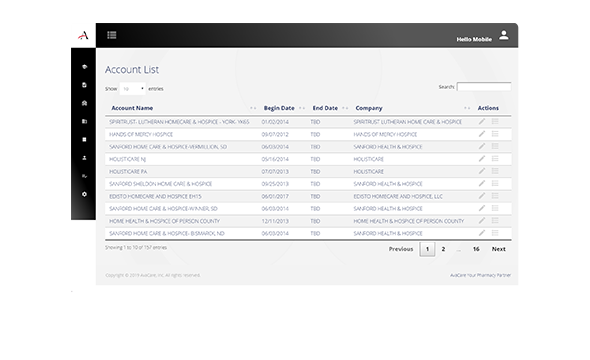Open list icon for Sanford Vermillion row

[495, 146]
